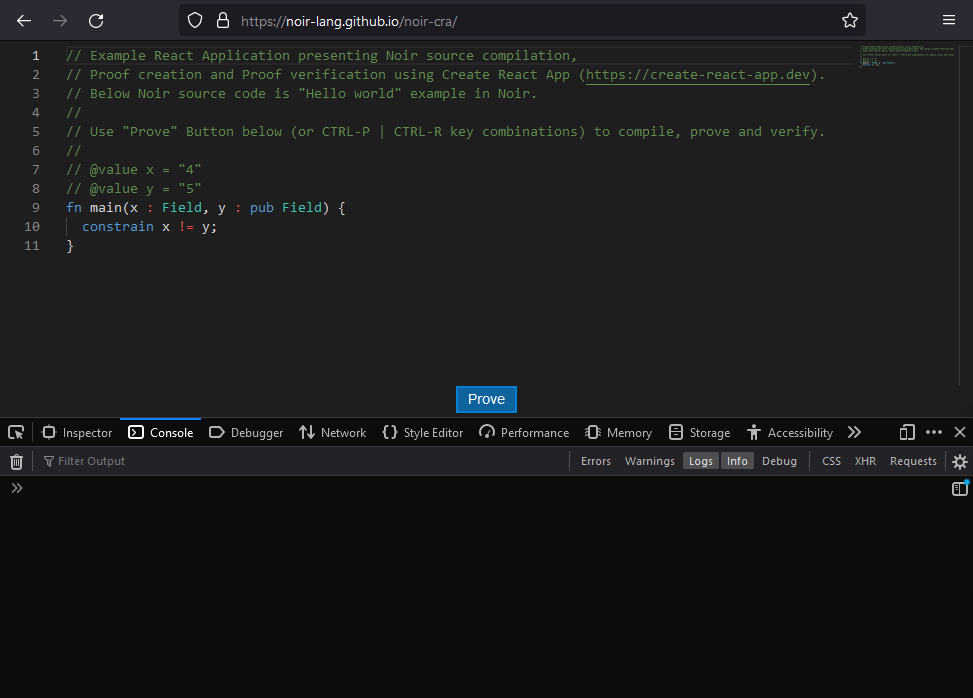Open the Network tab
This screenshot has height=698, width=973.
[x=333, y=432]
